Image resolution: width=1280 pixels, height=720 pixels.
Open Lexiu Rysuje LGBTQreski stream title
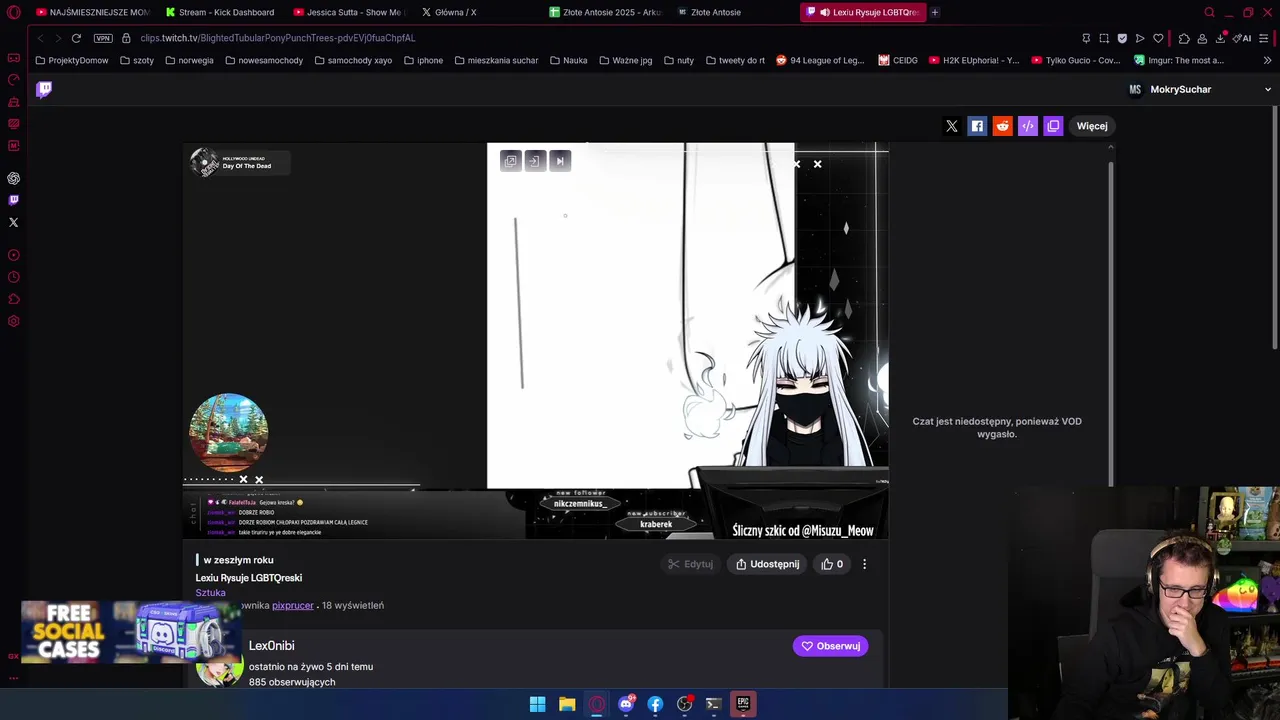[249, 578]
